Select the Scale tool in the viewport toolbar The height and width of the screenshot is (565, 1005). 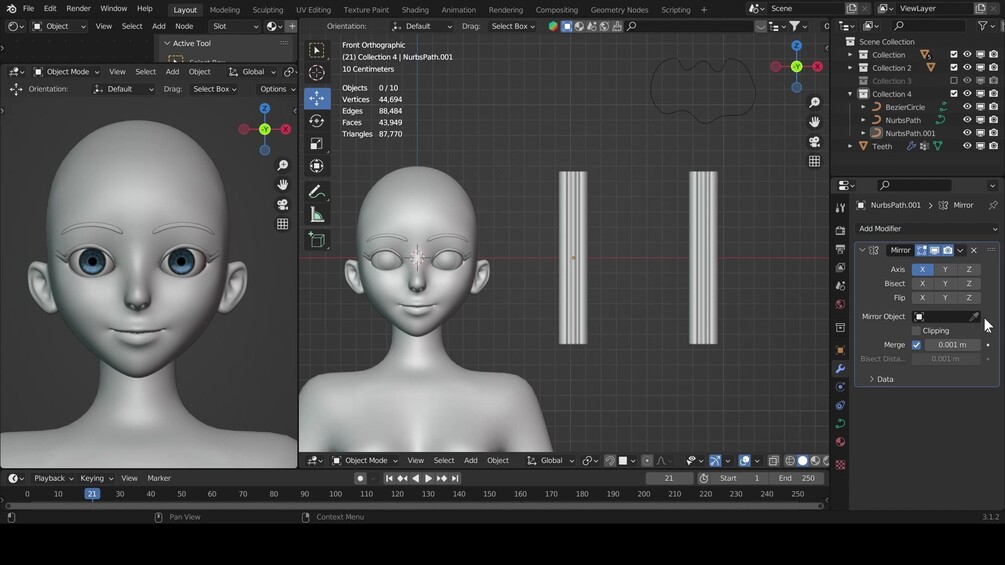click(x=317, y=144)
